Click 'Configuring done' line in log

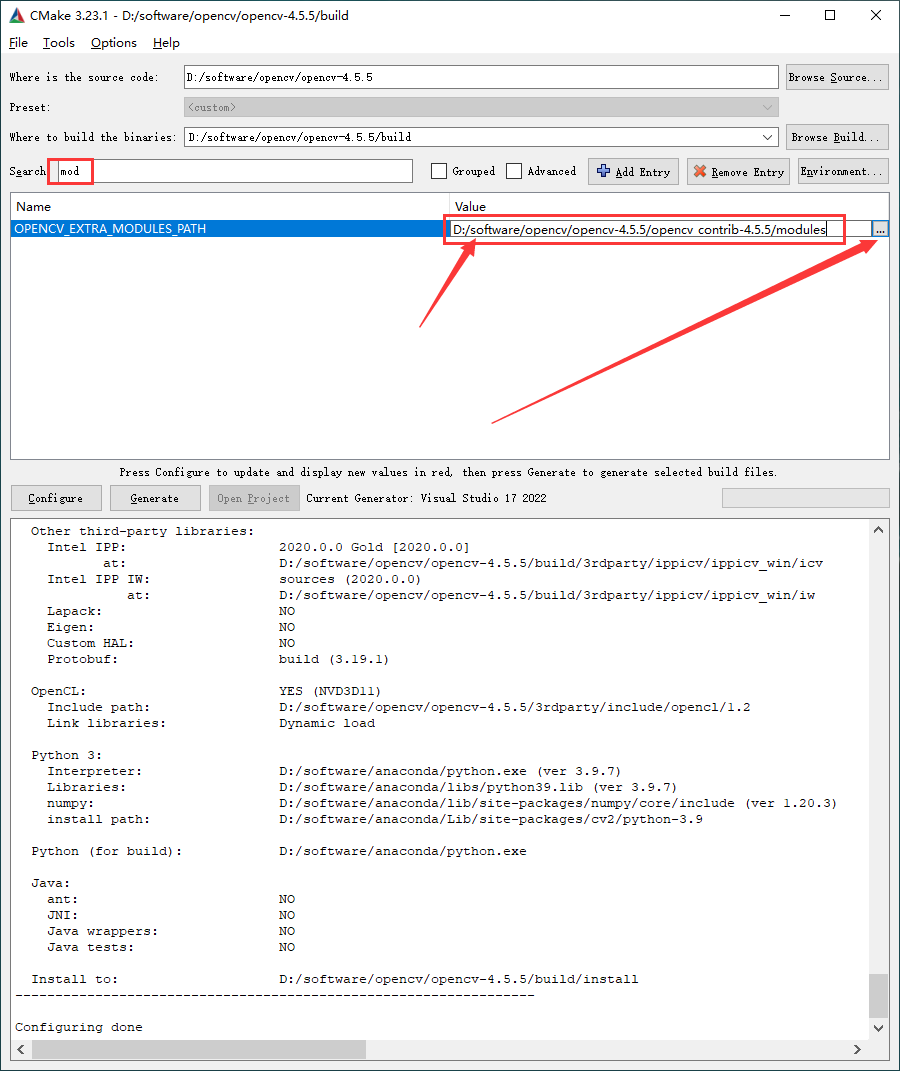click(x=79, y=1027)
